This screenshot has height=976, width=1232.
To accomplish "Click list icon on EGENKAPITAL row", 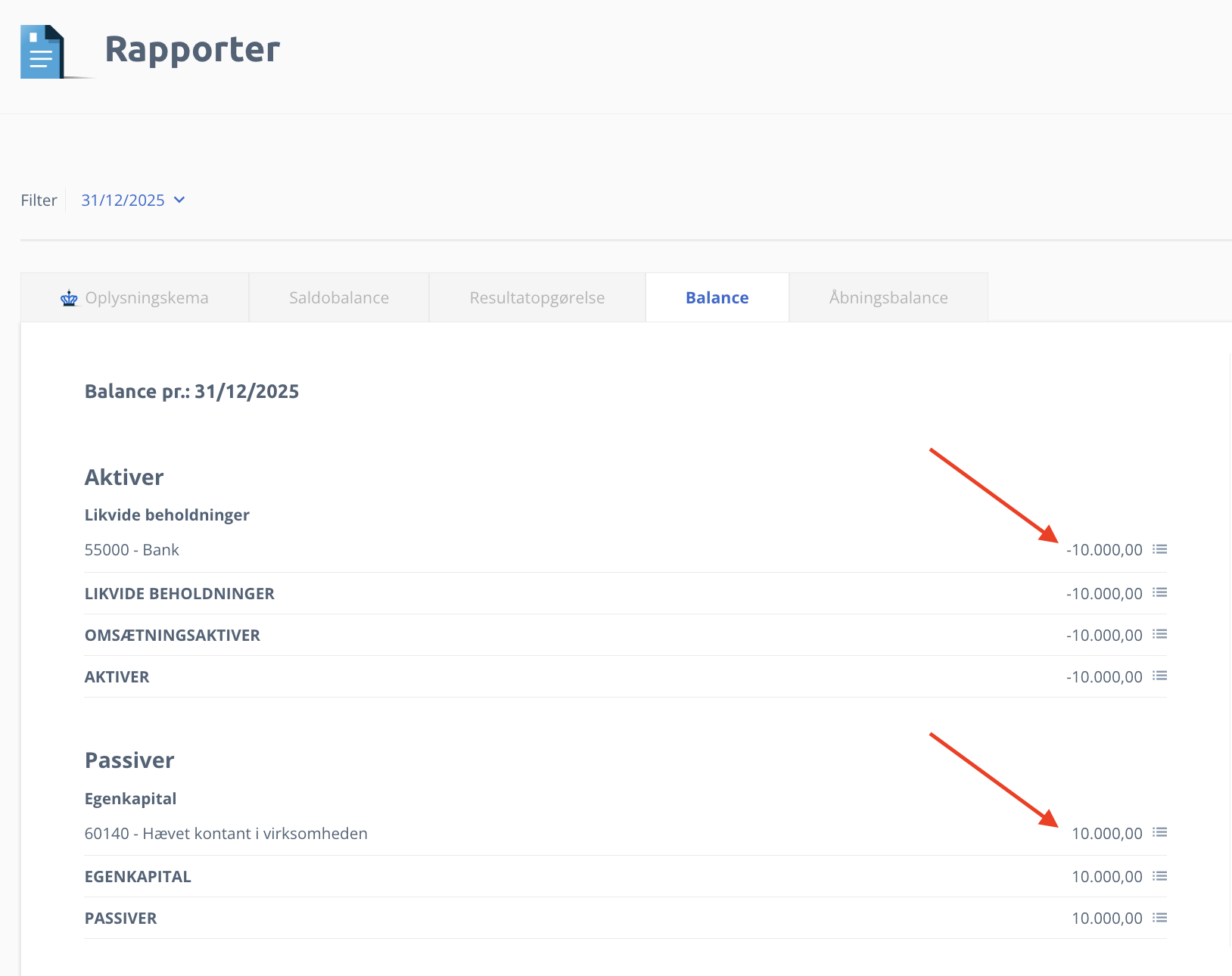I will click(x=1159, y=876).
